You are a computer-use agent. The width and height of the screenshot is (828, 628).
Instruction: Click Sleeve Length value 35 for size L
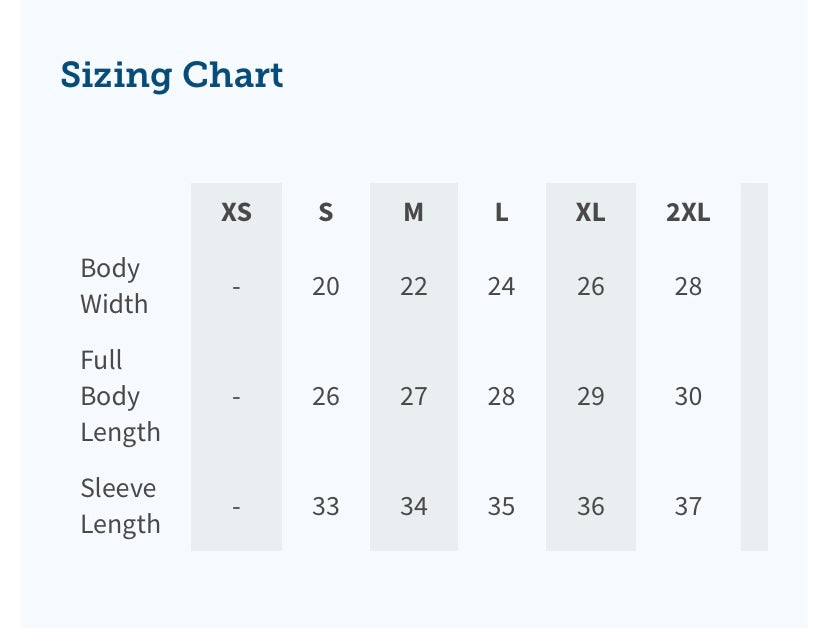click(x=501, y=507)
